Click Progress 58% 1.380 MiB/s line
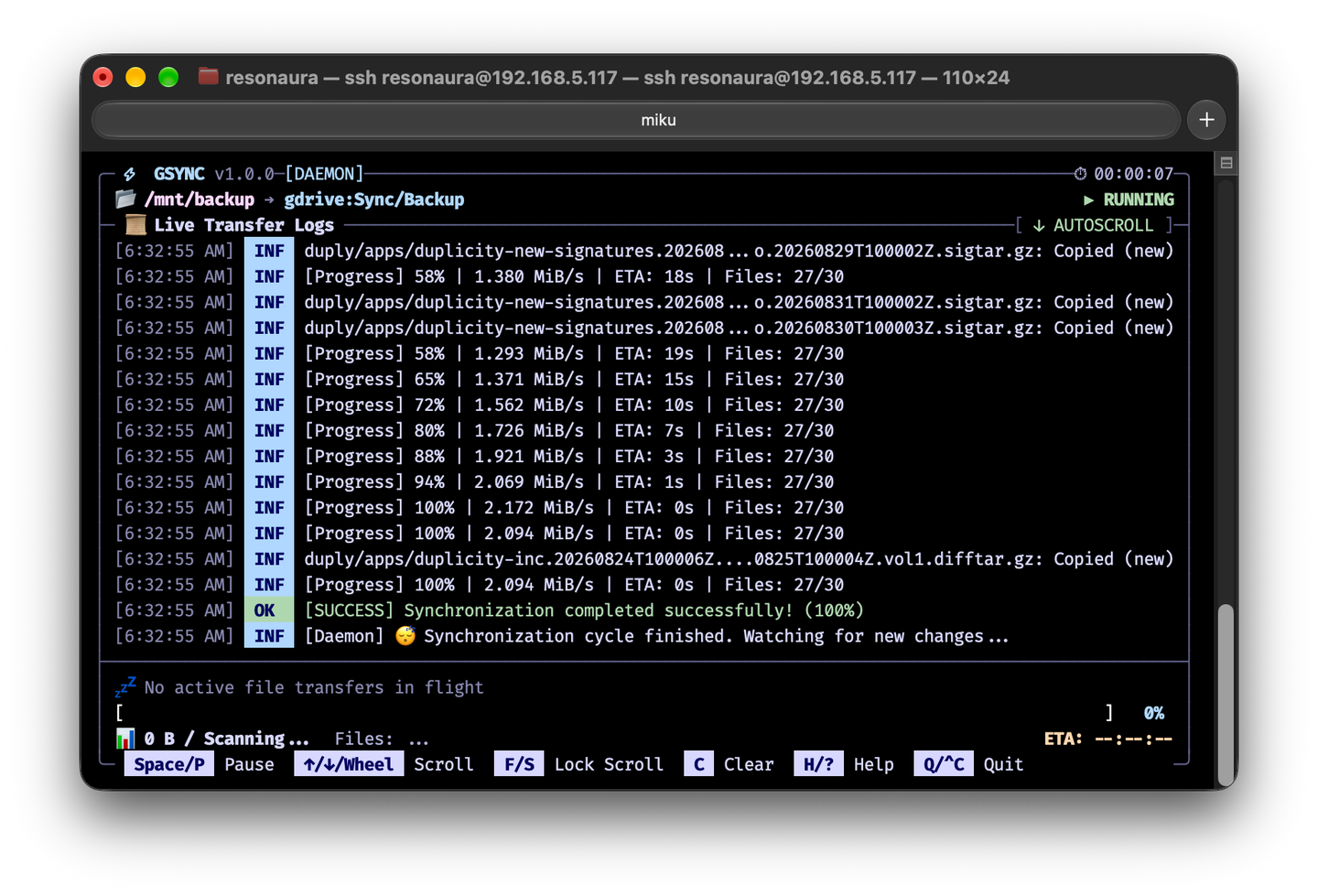The height and width of the screenshot is (896, 1318). pyautogui.click(x=574, y=276)
